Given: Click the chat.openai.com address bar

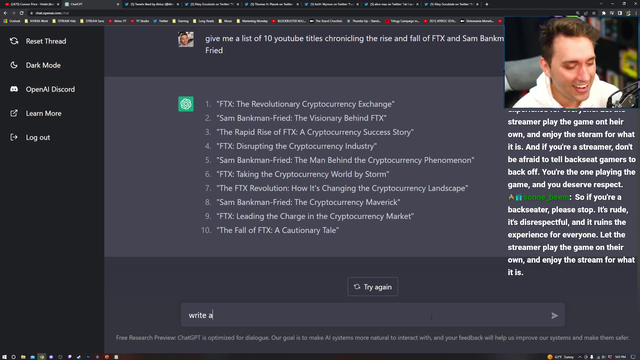Looking at the screenshot, I should pyautogui.click(x=300, y=13).
